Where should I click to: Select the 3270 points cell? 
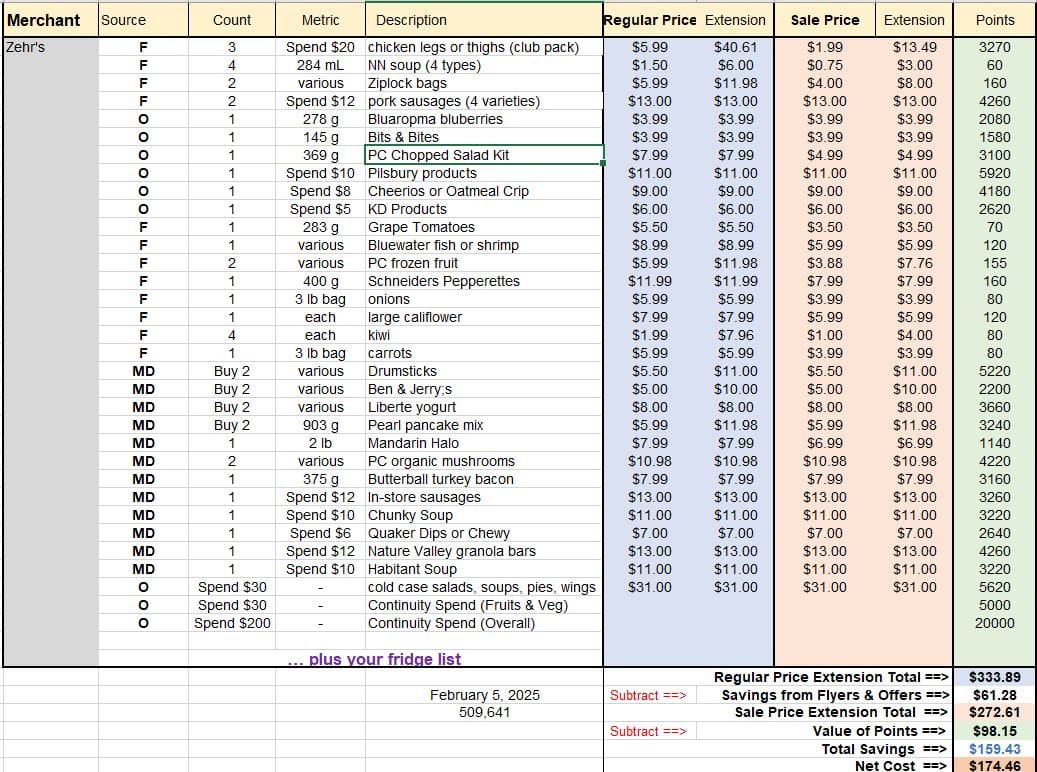[x=995, y=47]
